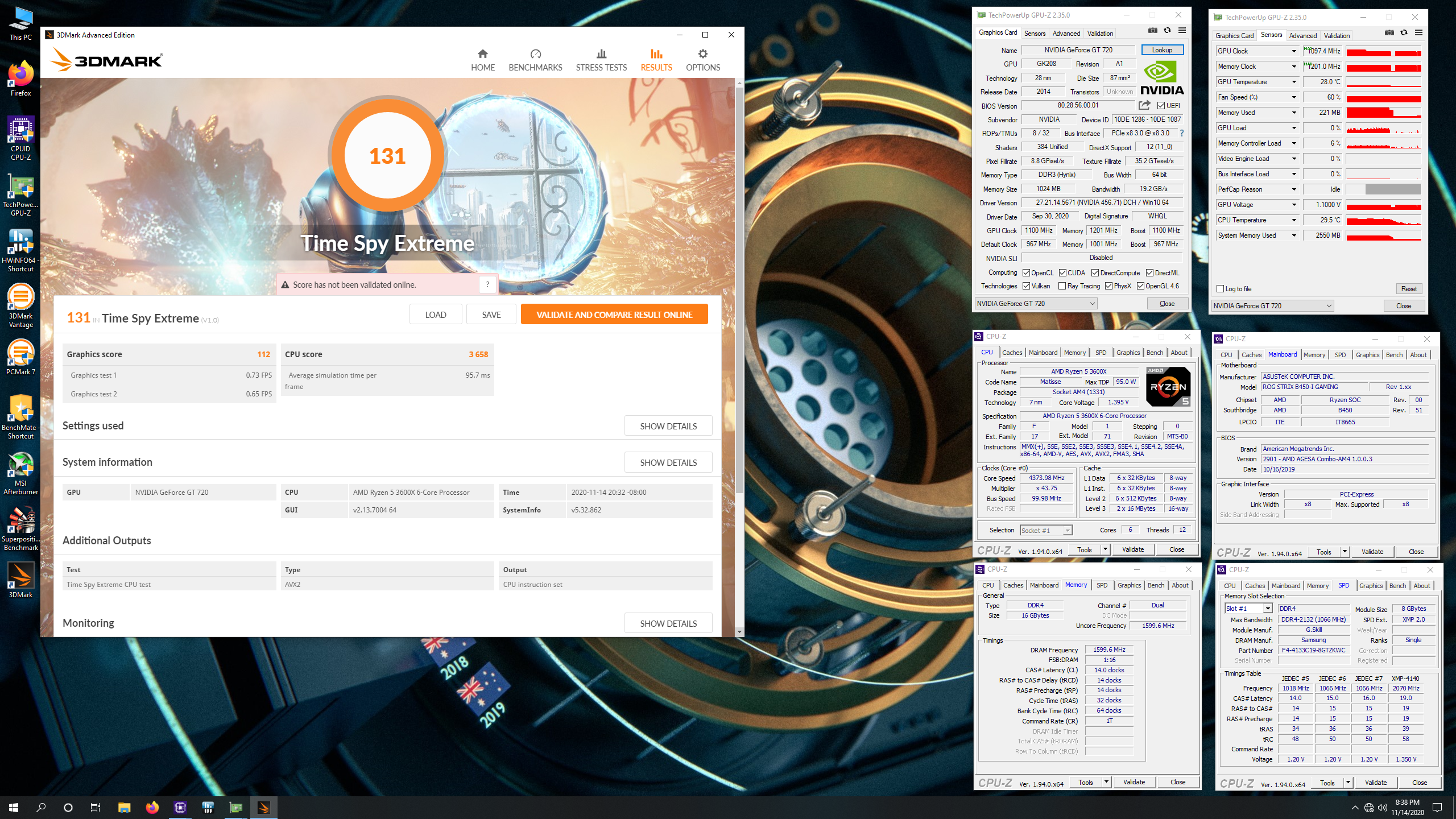The height and width of the screenshot is (819, 1456).
Task: Click the Lookup button in GPU-Z
Action: (x=1162, y=50)
